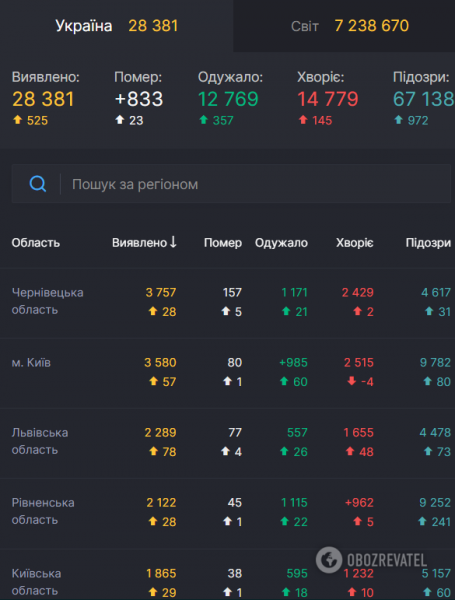The width and height of the screenshot is (455, 600).
Task: Click Чернівецька red arrow next to 2
Action: (358, 311)
